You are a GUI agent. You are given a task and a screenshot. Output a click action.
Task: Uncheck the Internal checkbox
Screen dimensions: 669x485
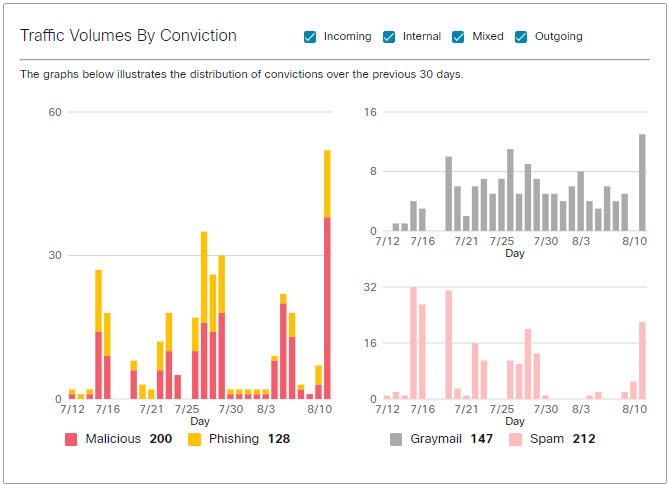389,37
